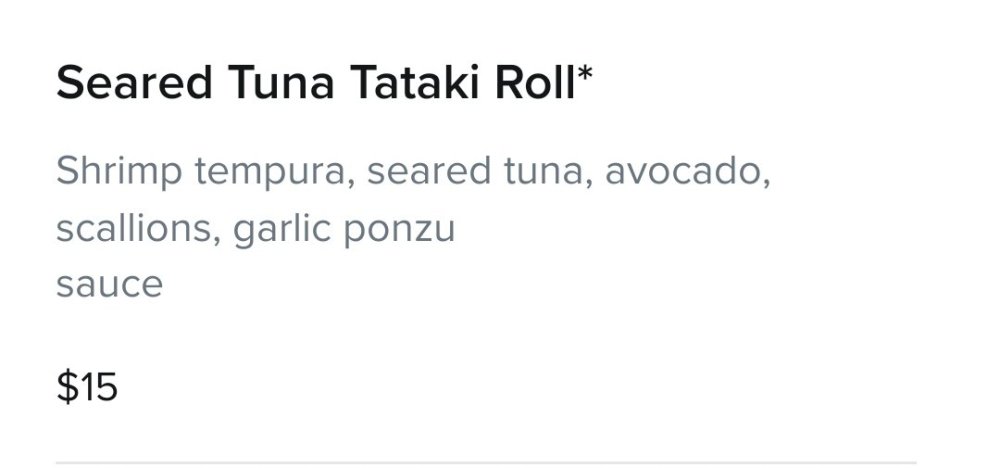The height and width of the screenshot is (468, 1000).
Task: Click the word 'sauce' on the last line
Action: click(x=109, y=286)
